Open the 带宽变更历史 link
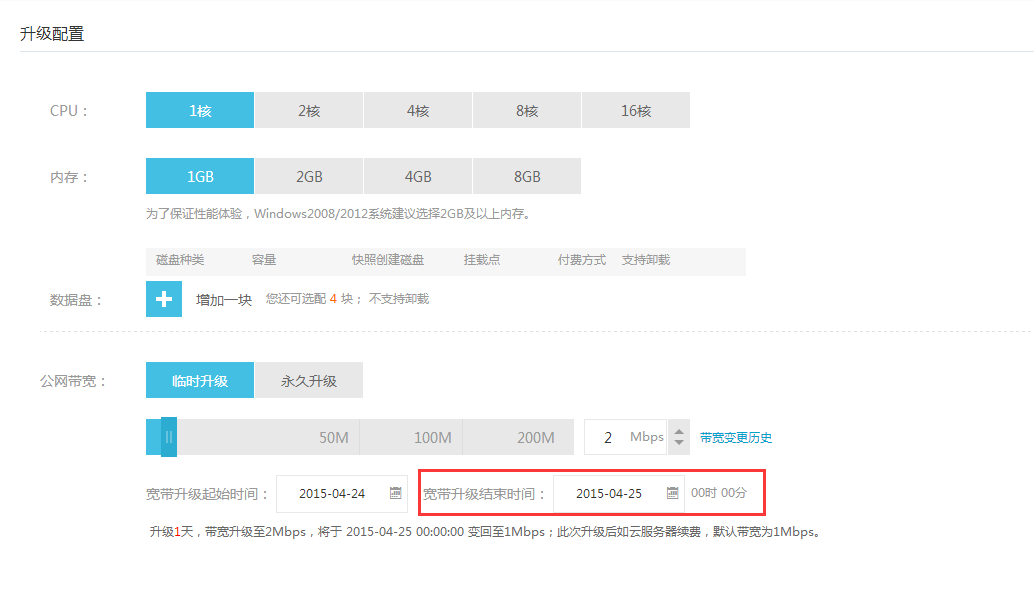Image resolution: width=1034 pixels, height=592 pixels. coord(736,438)
